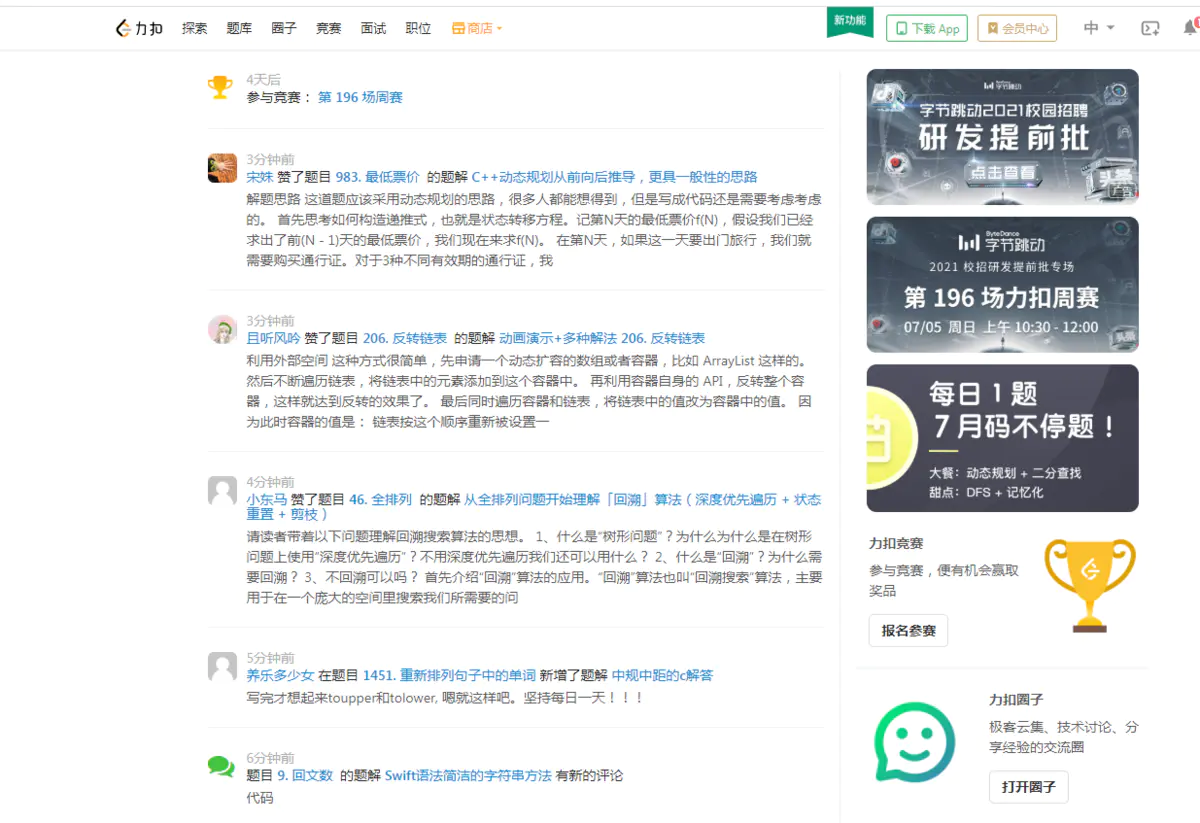Click the 参与竞赛，便有机会赢取奖品 description

click(944, 580)
